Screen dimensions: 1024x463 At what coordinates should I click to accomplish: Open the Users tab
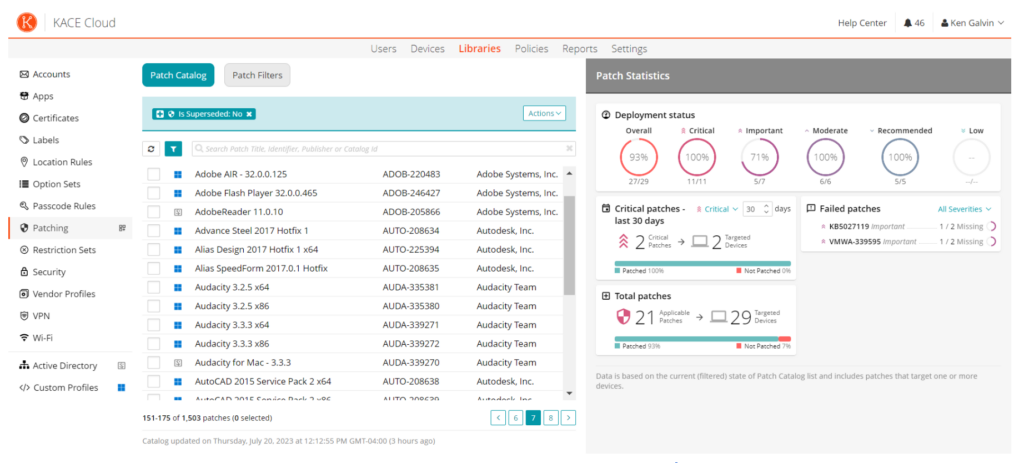click(x=383, y=49)
